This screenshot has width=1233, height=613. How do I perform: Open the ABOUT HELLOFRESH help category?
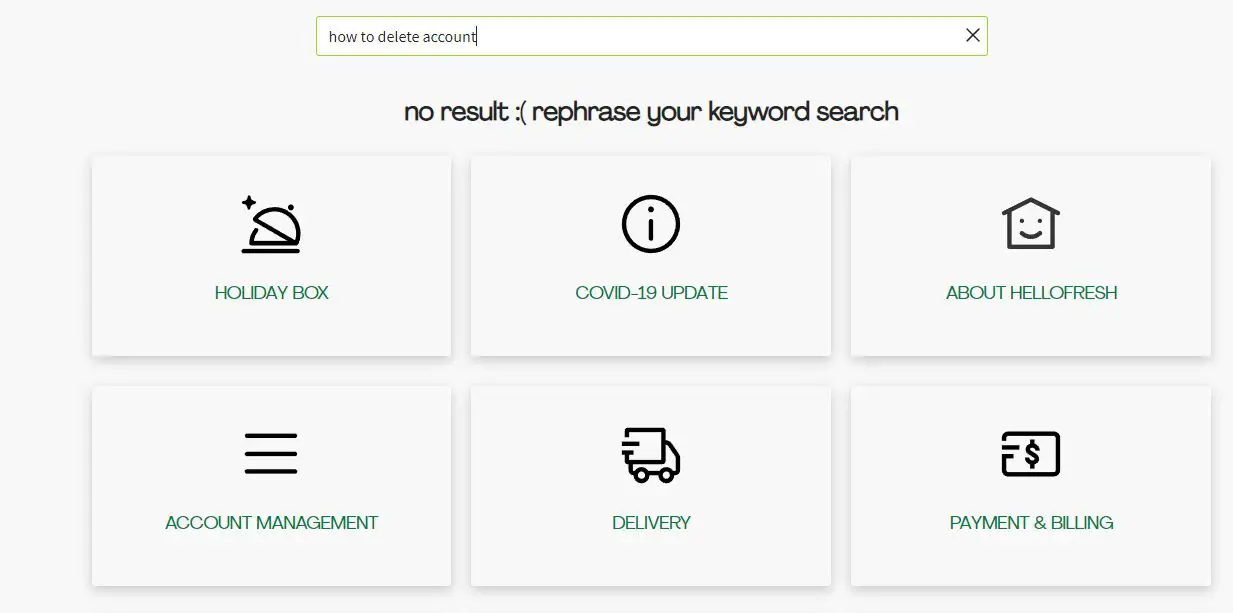[x=1030, y=292]
